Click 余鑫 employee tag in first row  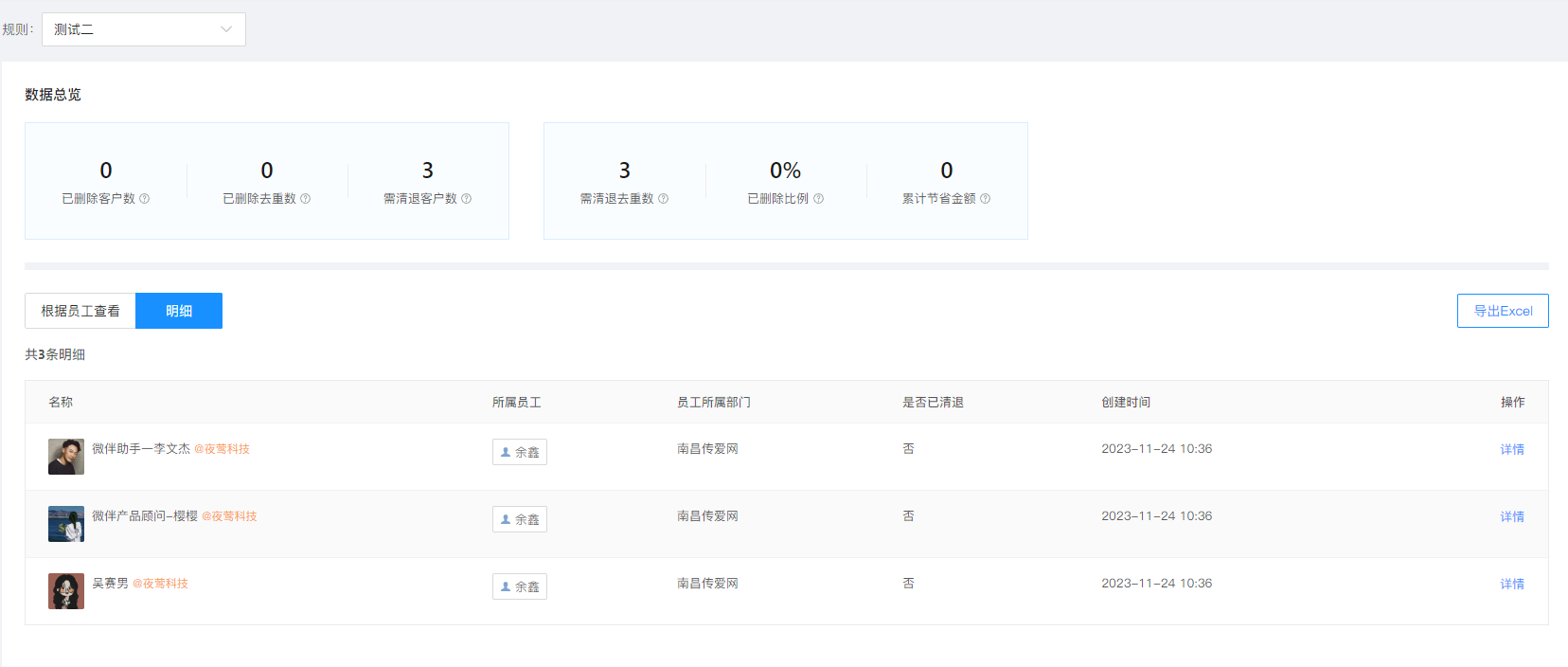[520, 453]
